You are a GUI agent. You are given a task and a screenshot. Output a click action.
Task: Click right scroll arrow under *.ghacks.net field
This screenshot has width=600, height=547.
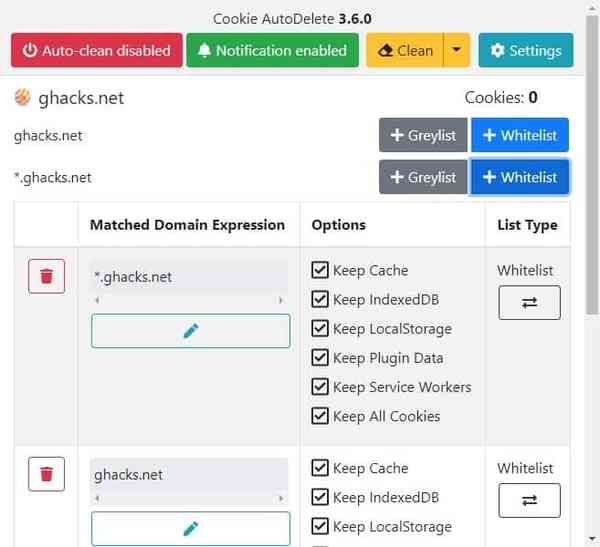[x=281, y=300]
